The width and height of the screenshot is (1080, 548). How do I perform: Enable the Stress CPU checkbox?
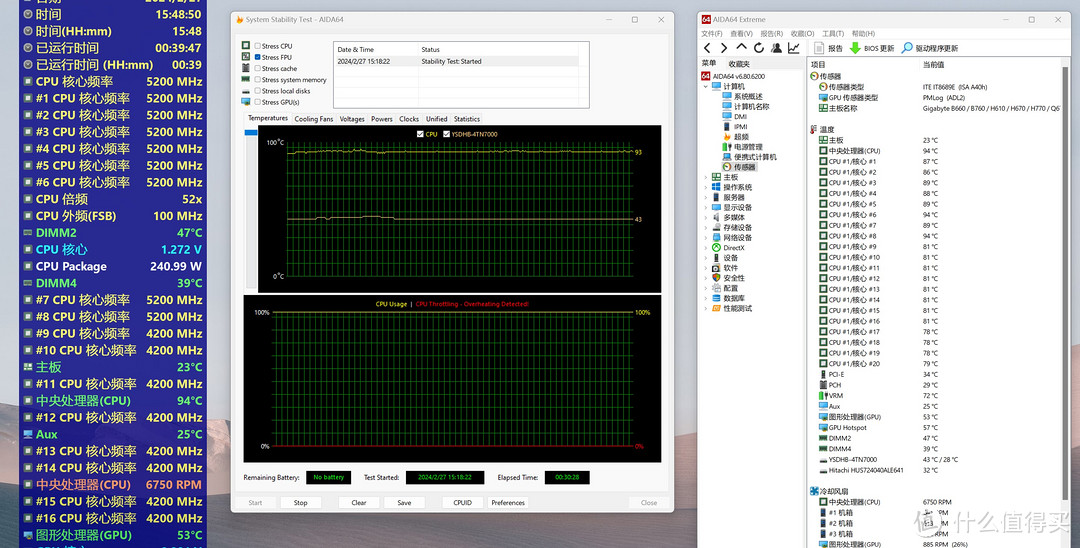point(258,46)
